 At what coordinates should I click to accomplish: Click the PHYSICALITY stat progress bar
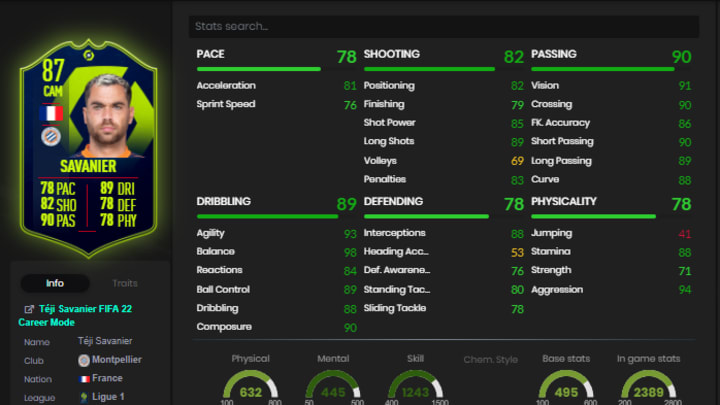click(x=611, y=216)
